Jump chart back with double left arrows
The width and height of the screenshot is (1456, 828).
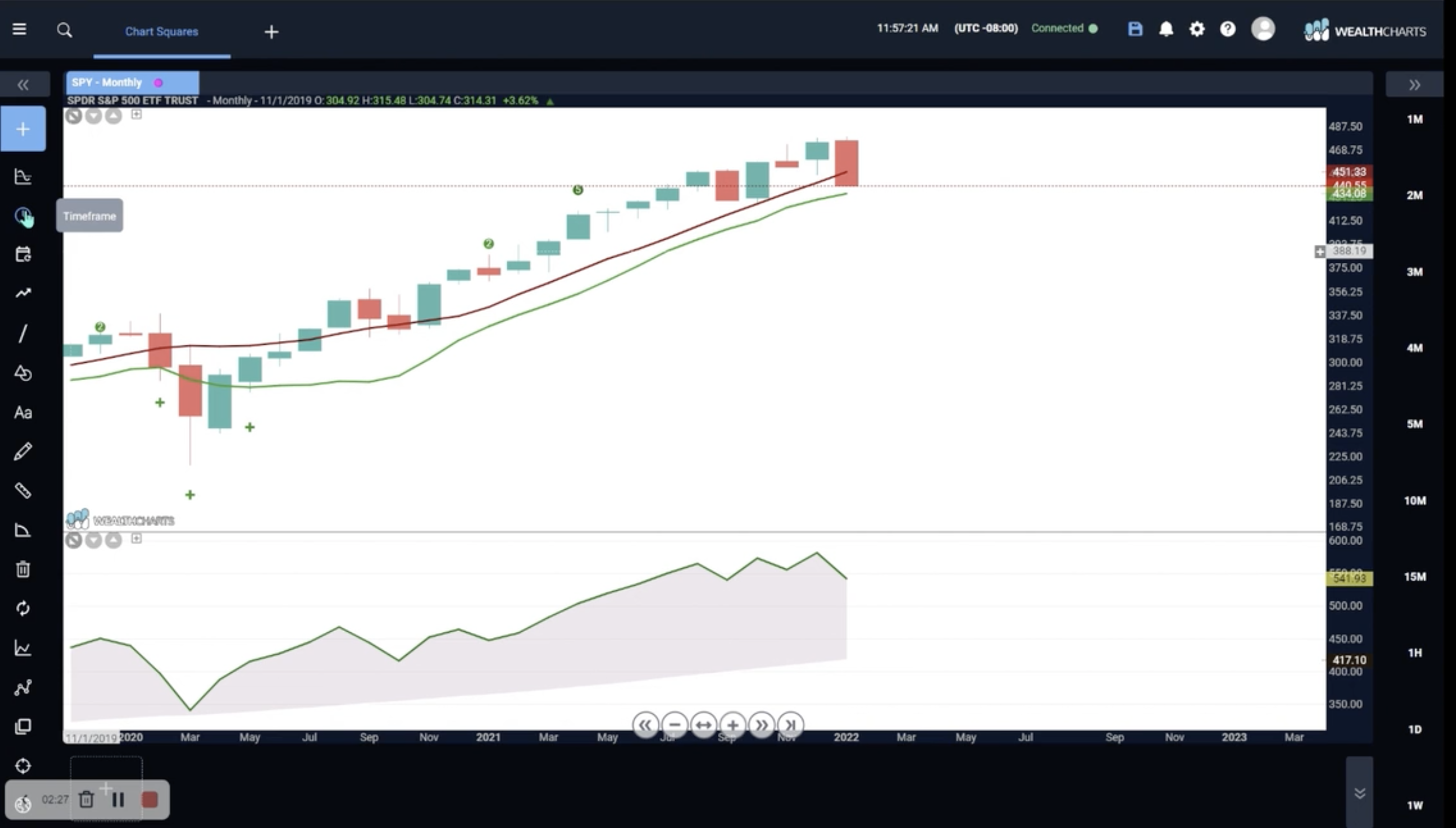(x=646, y=725)
